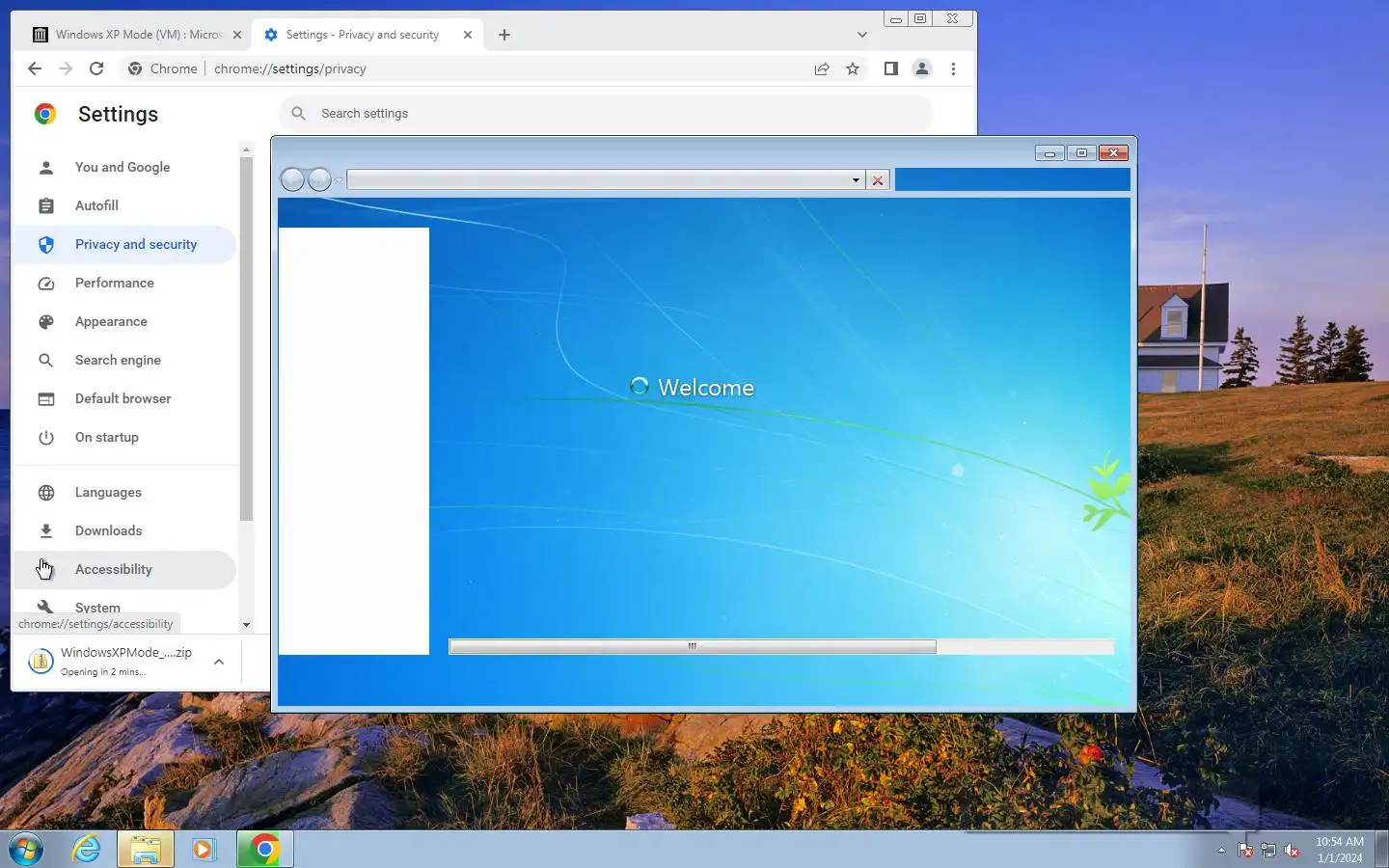
Task: Click the share icon in address bar
Action: coord(822,68)
